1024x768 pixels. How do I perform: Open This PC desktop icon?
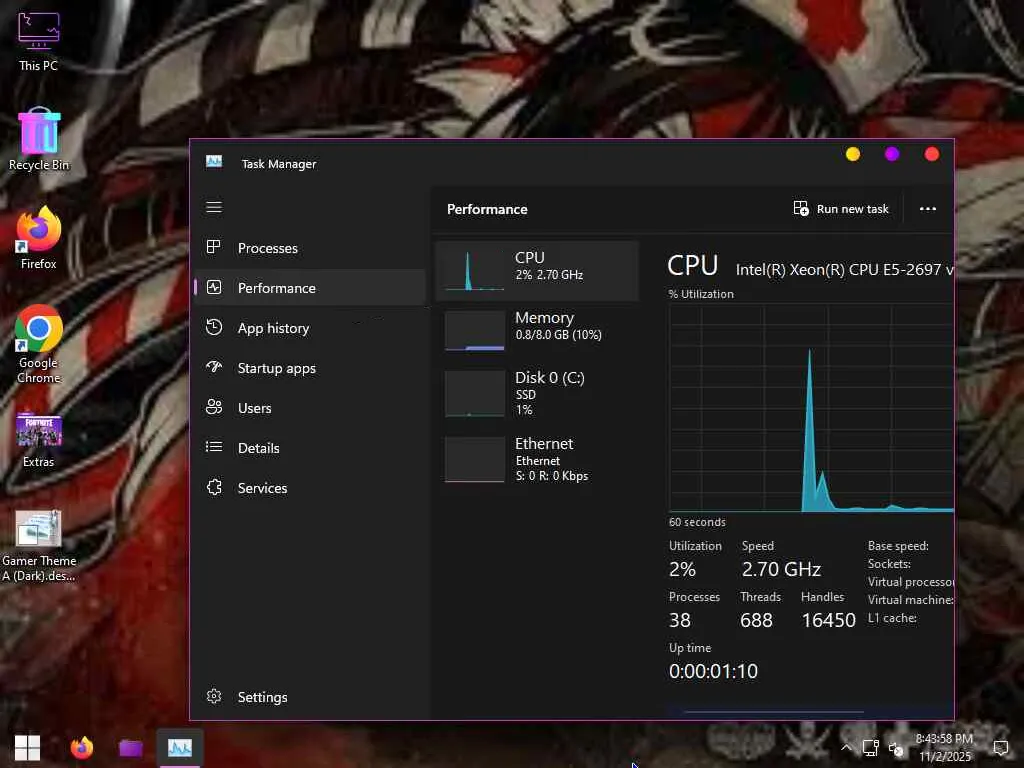(38, 41)
